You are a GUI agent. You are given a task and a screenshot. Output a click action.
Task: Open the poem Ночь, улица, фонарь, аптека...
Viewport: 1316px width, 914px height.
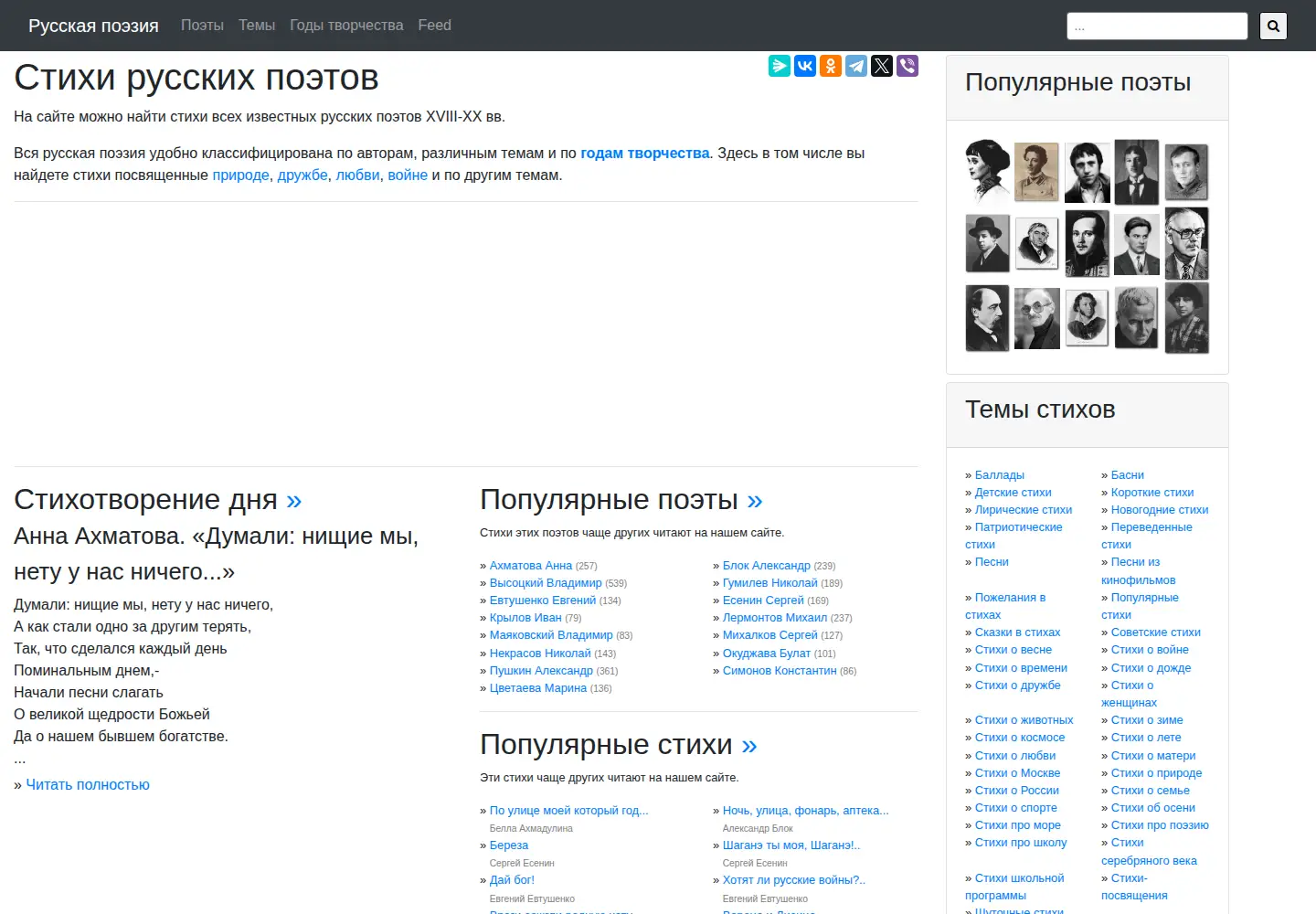click(806, 811)
